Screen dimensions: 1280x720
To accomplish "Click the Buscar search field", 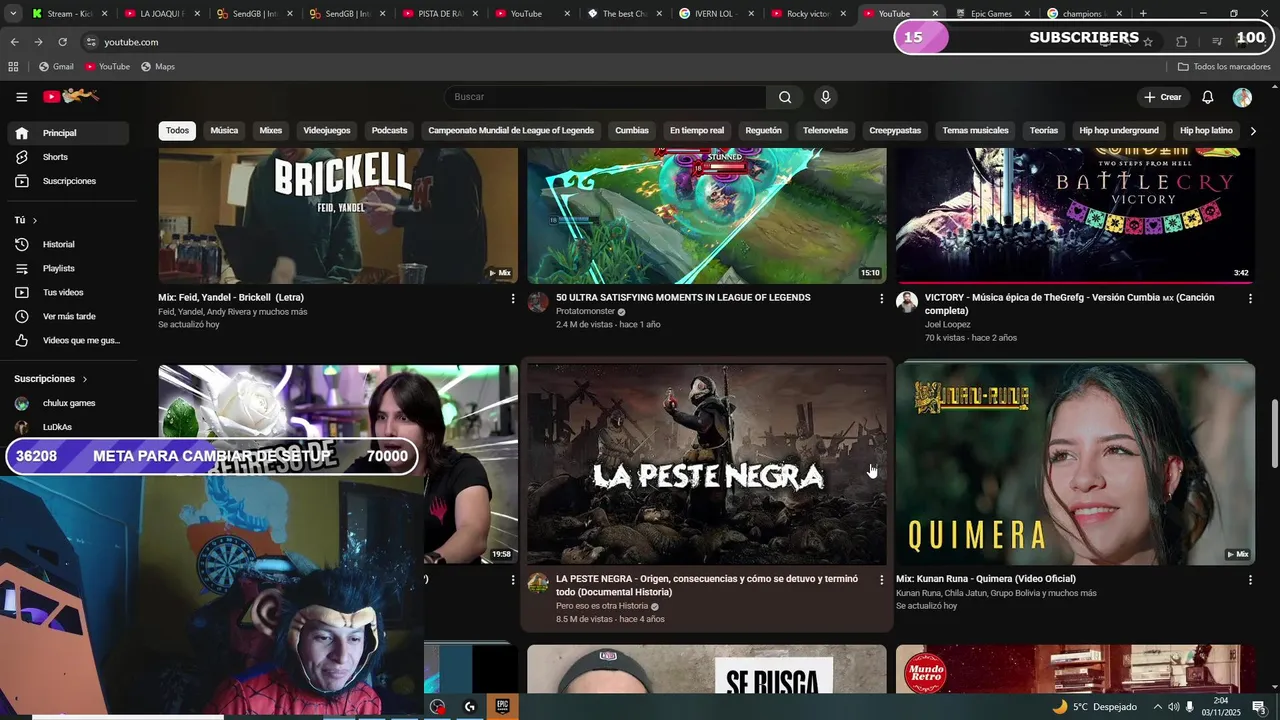I will point(605,97).
